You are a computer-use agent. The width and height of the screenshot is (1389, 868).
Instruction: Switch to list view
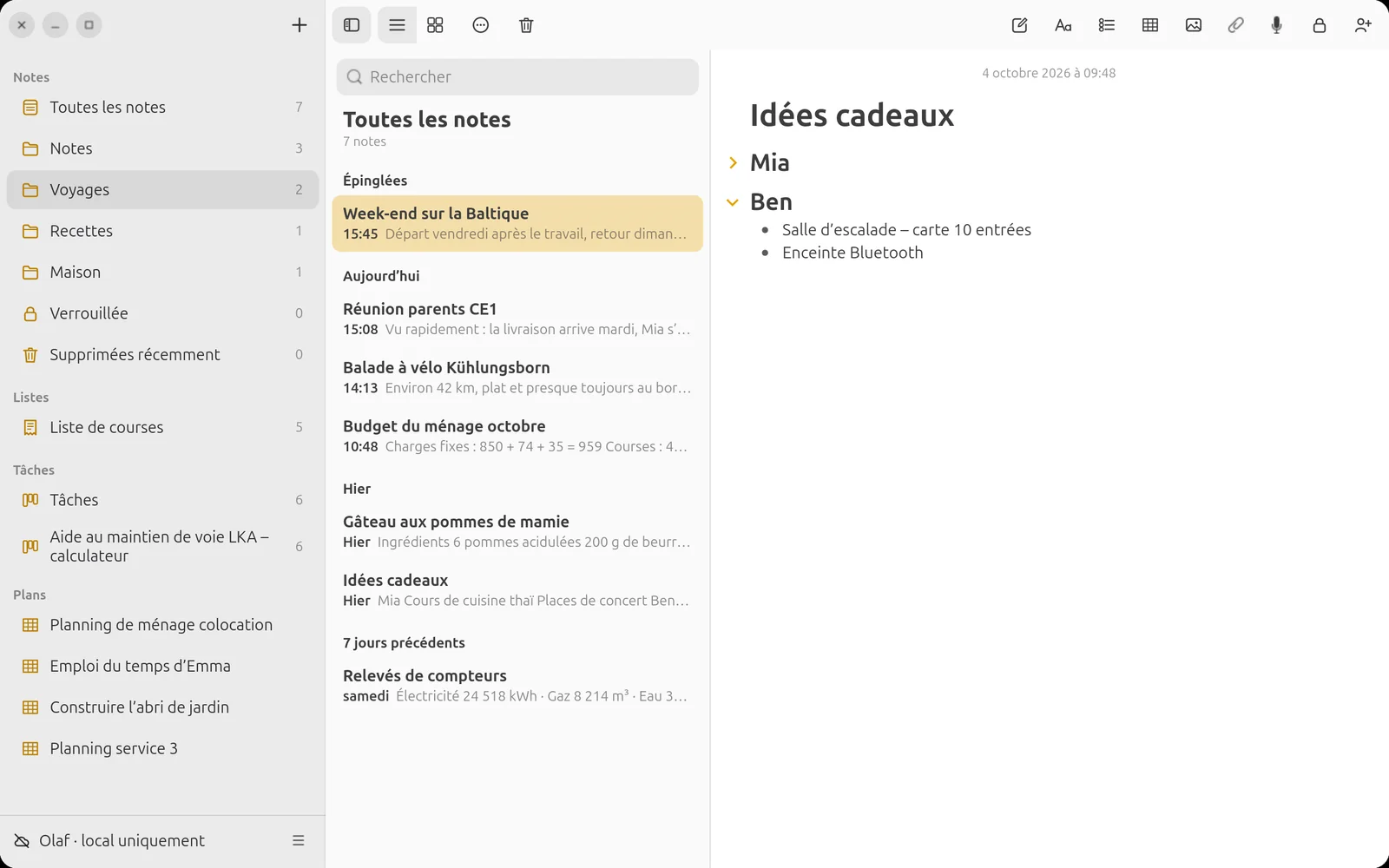[397, 25]
